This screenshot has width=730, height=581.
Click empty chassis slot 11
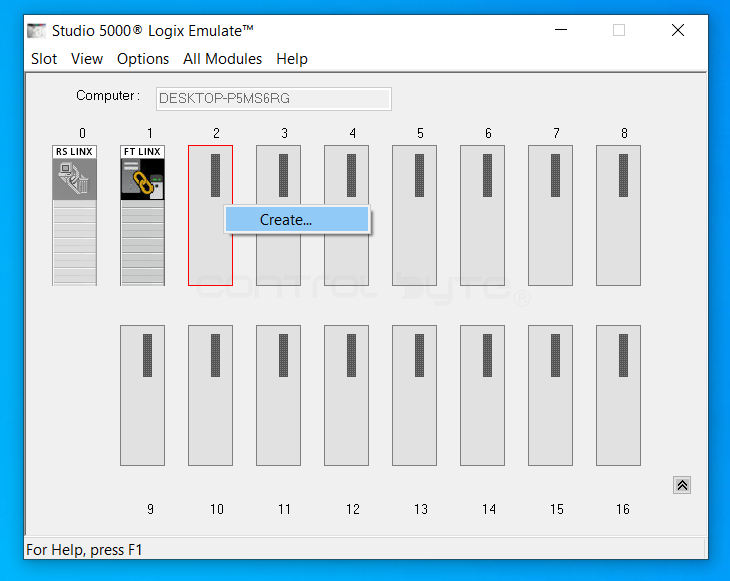(x=278, y=395)
